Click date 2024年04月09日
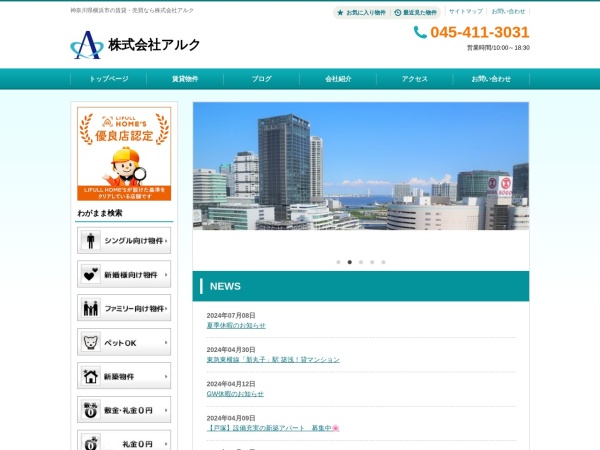 tap(231, 418)
